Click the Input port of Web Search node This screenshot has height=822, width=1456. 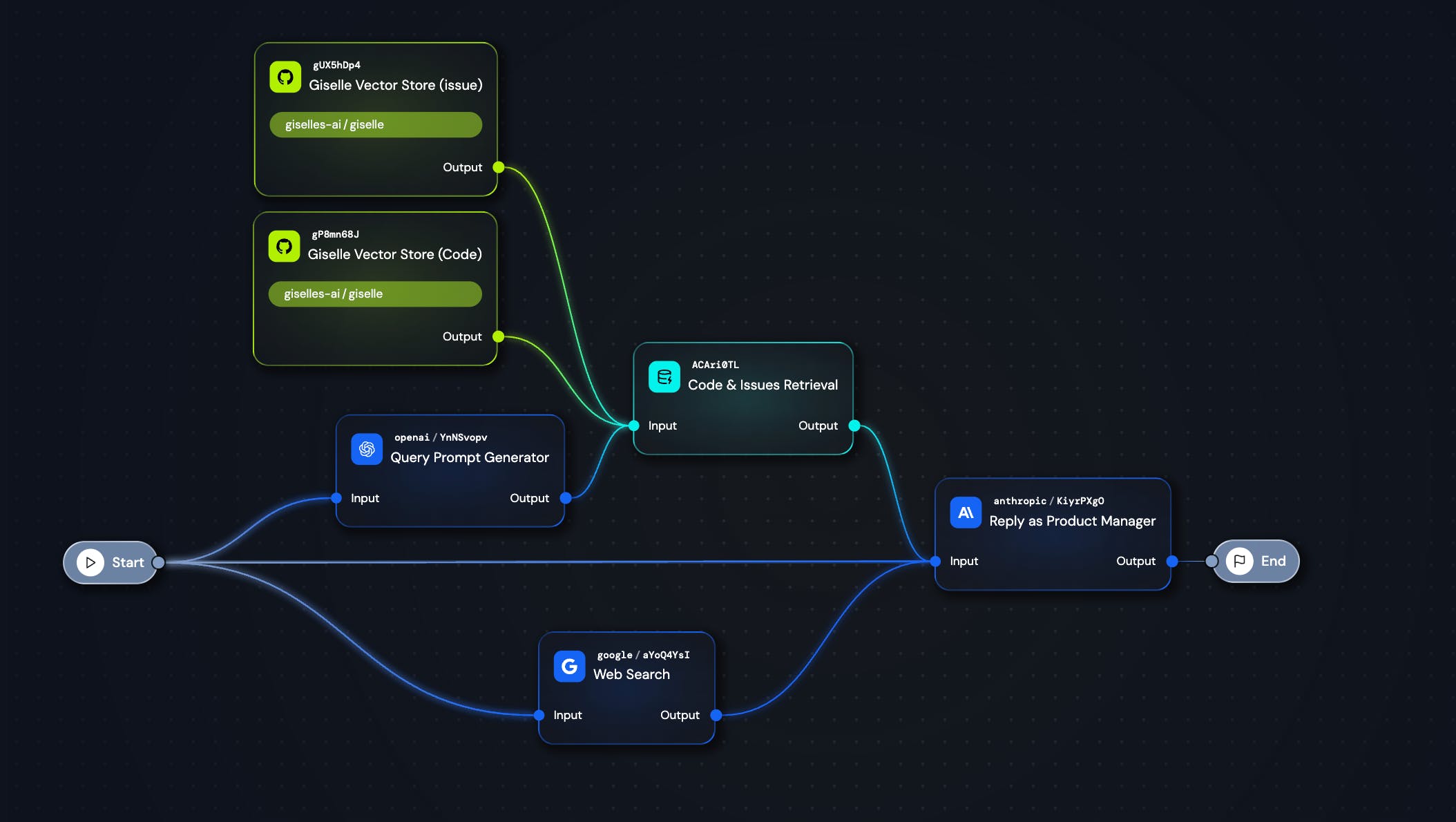[x=539, y=715]
